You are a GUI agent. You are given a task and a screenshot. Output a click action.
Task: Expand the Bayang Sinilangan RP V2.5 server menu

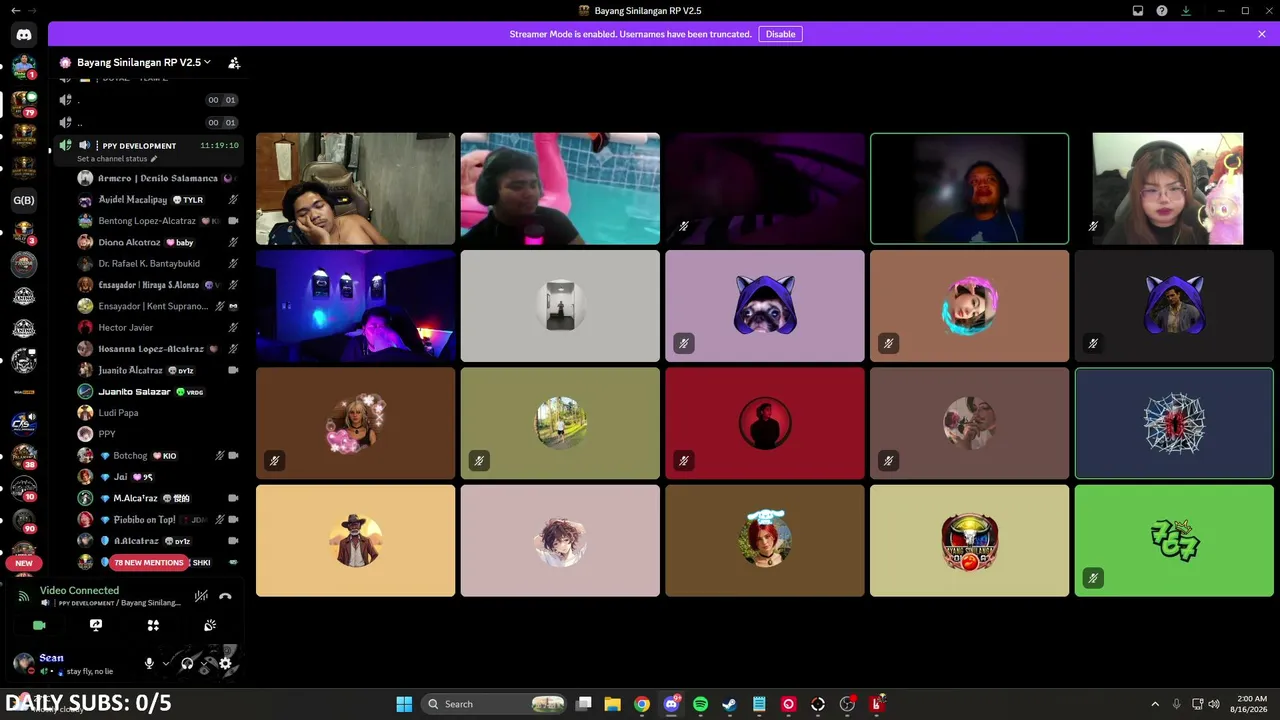pyautogui.click(x=144, y=62)
